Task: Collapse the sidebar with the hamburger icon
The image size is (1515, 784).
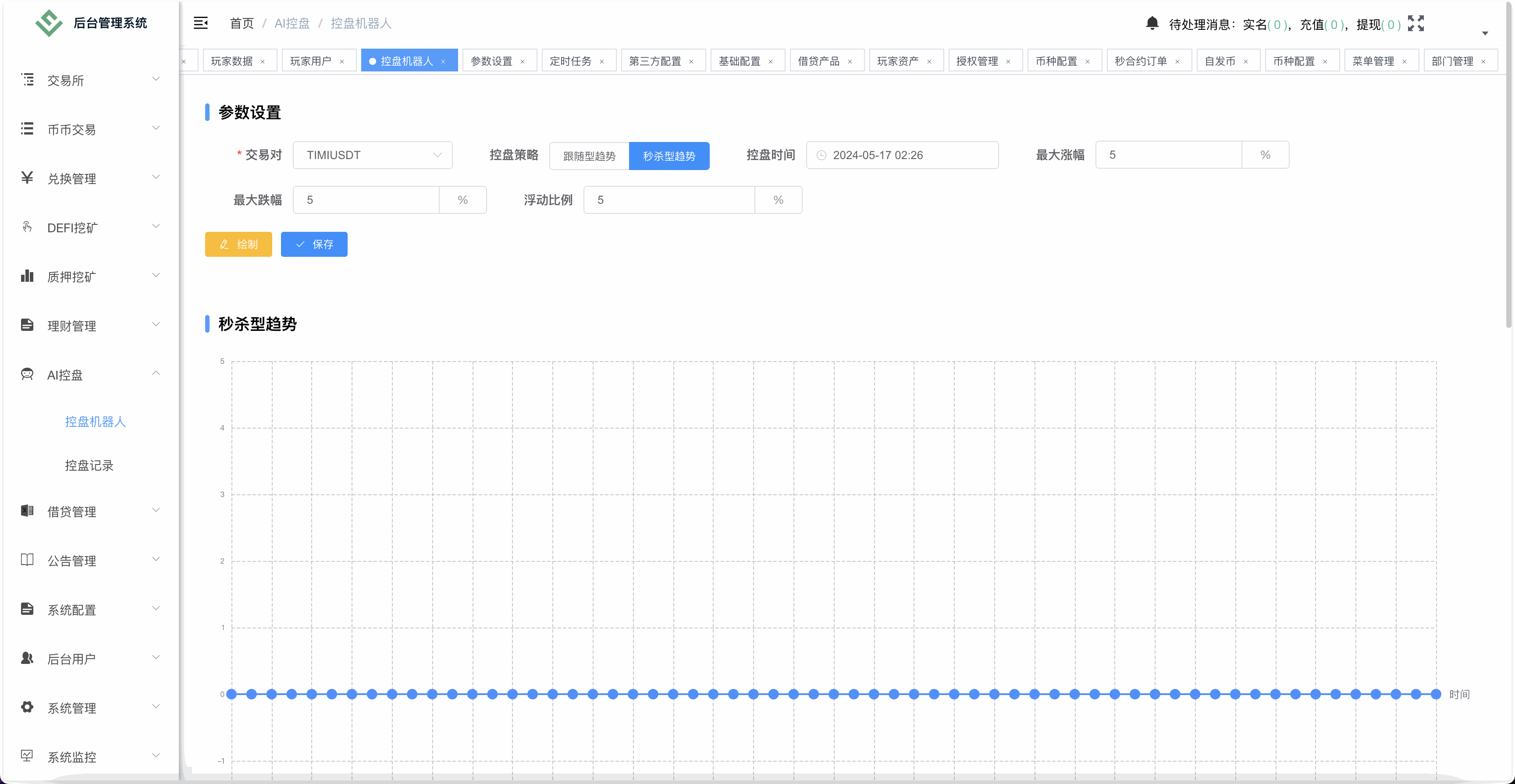Action: pos(200,23)
